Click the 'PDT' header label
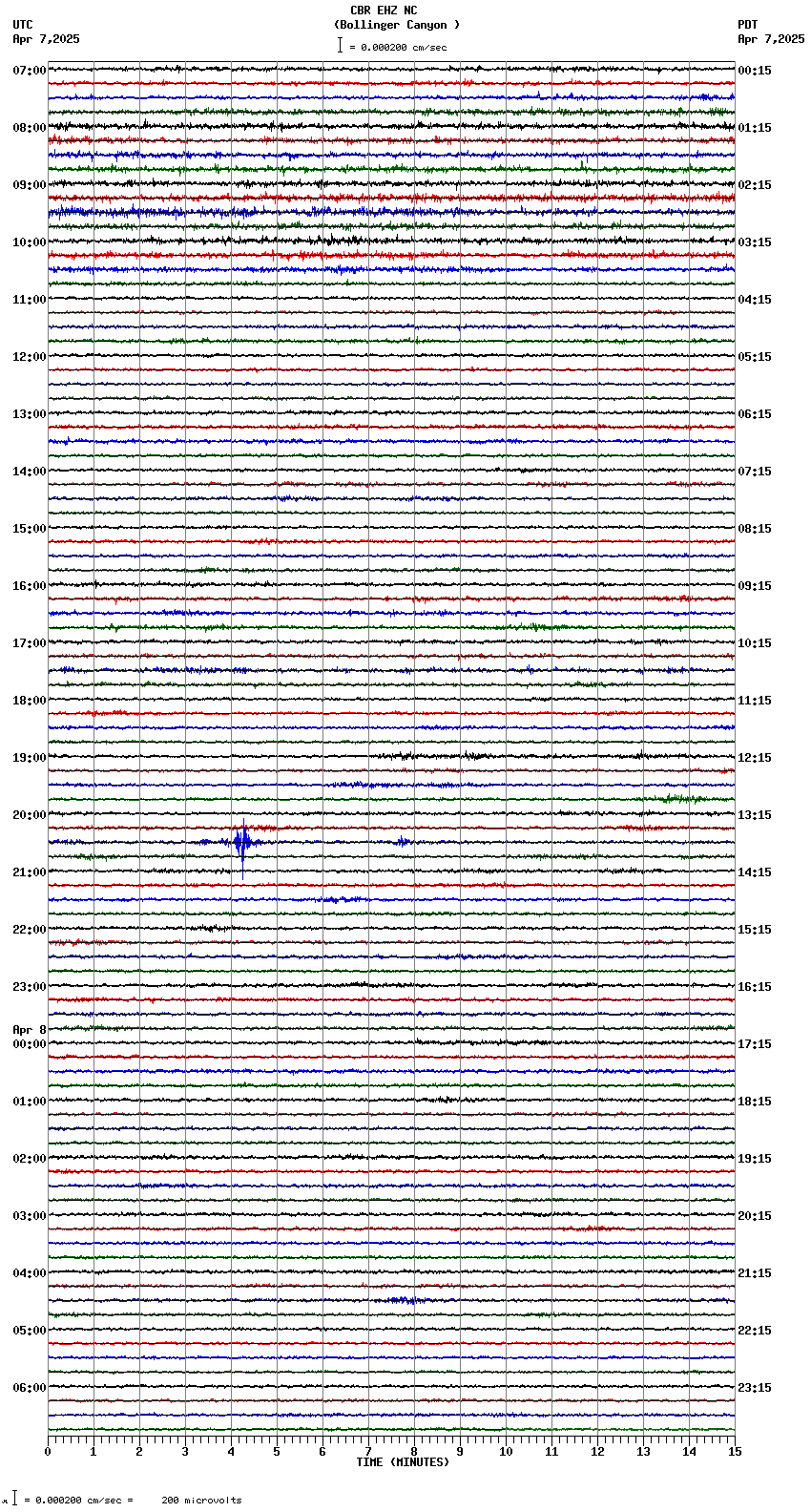The height and width of the screenshot is (1512, 811). (748, 25)
